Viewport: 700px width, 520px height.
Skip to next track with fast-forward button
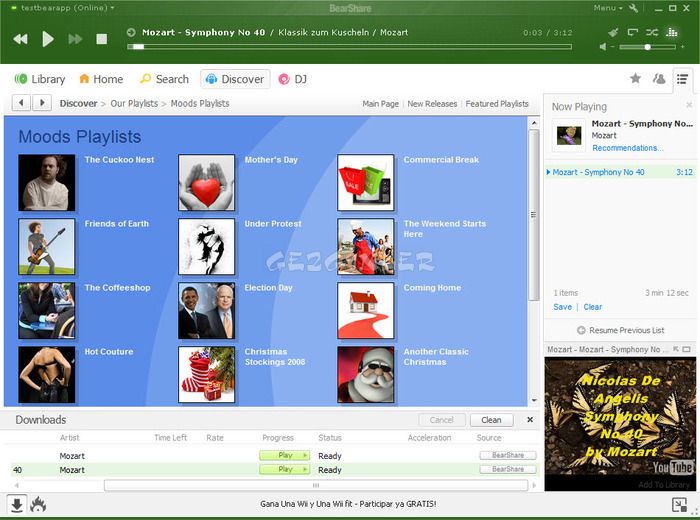(x=75, y=39)
